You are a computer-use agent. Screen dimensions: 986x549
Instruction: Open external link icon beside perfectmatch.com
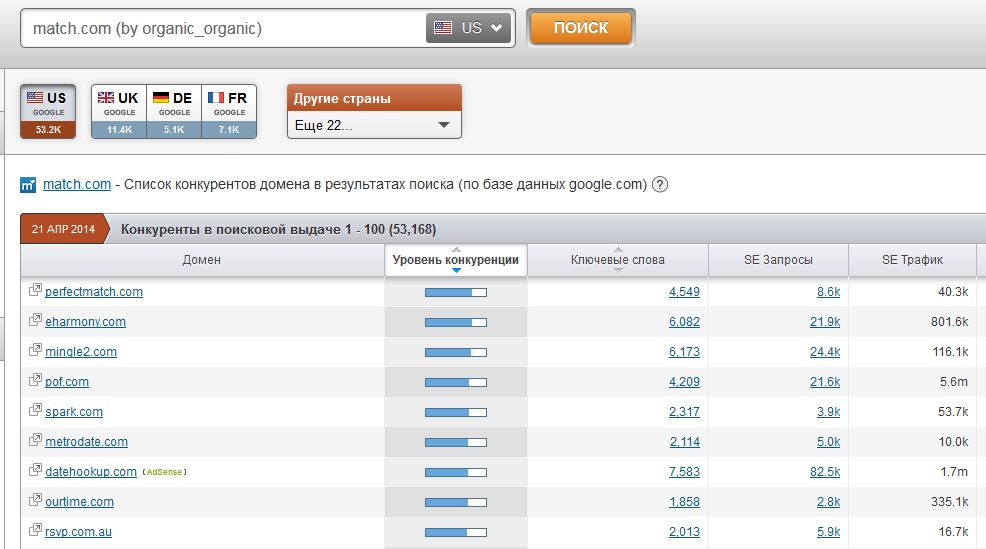pos(35,290)
